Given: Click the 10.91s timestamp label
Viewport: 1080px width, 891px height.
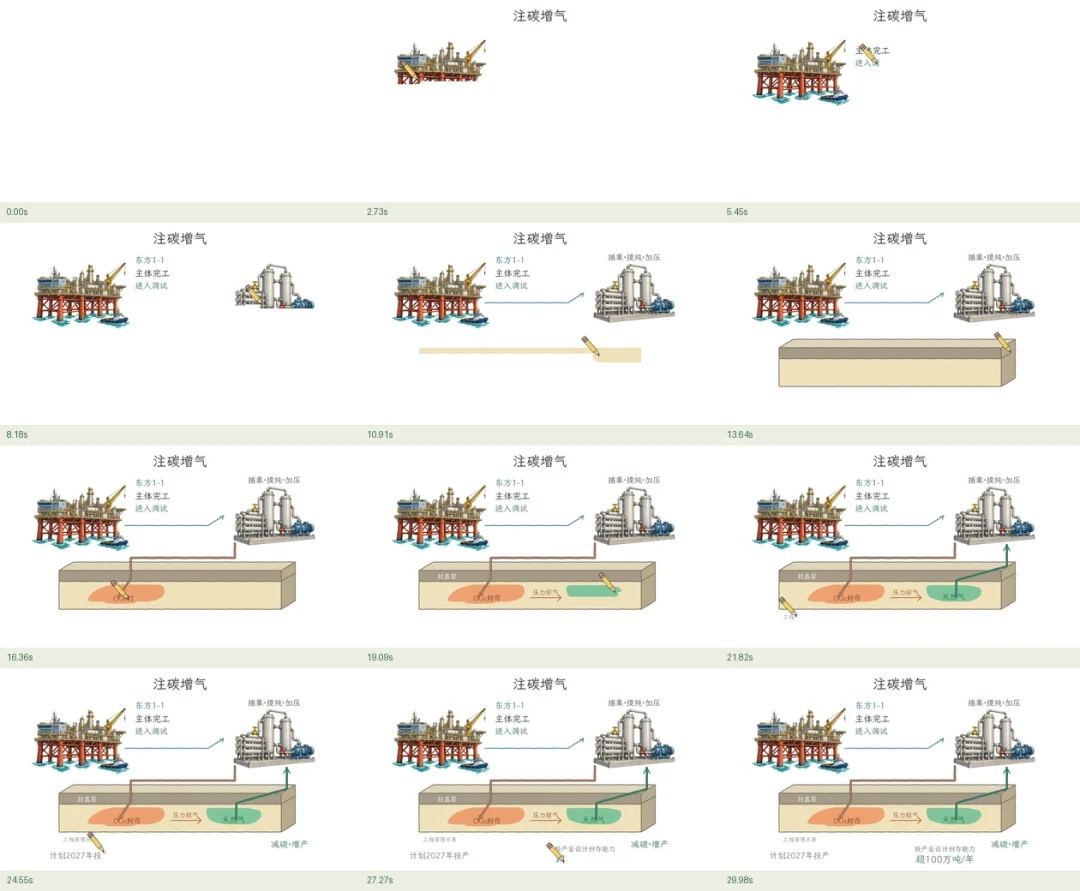Looking at the screenshot, I should 380,434.
